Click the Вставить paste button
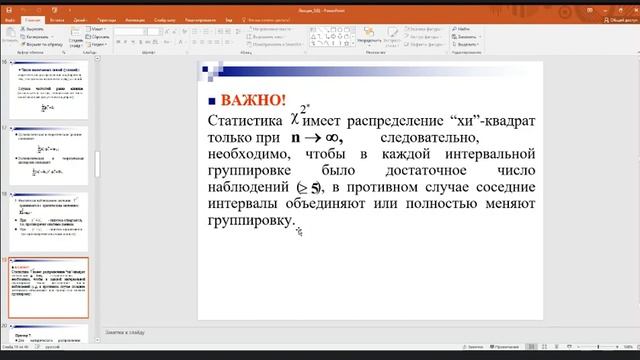Screen dimensions: 640x360 pyautogui.click(x=10, y=36)
